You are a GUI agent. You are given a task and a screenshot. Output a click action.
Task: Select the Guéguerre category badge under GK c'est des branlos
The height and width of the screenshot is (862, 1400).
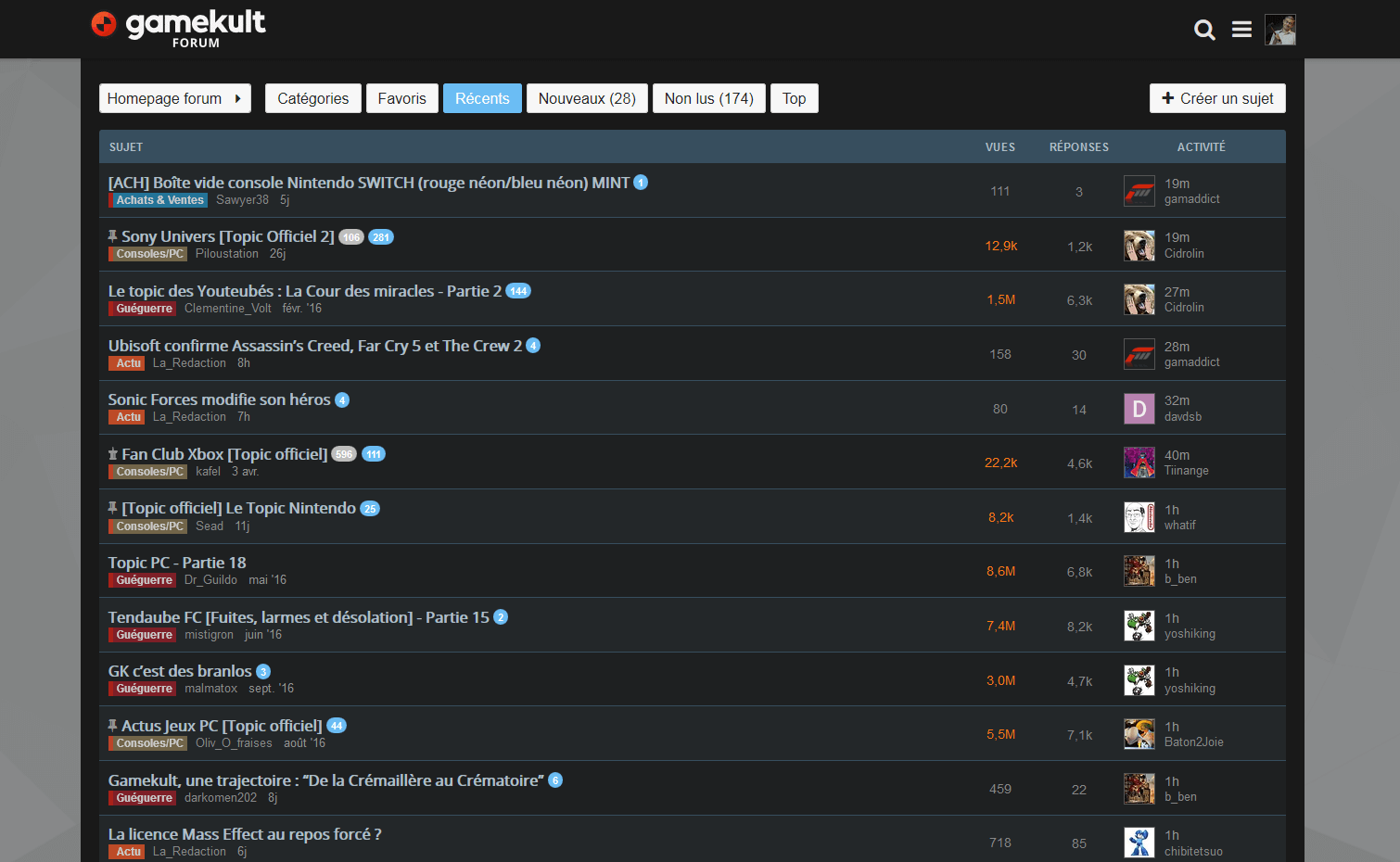(142, 689)
